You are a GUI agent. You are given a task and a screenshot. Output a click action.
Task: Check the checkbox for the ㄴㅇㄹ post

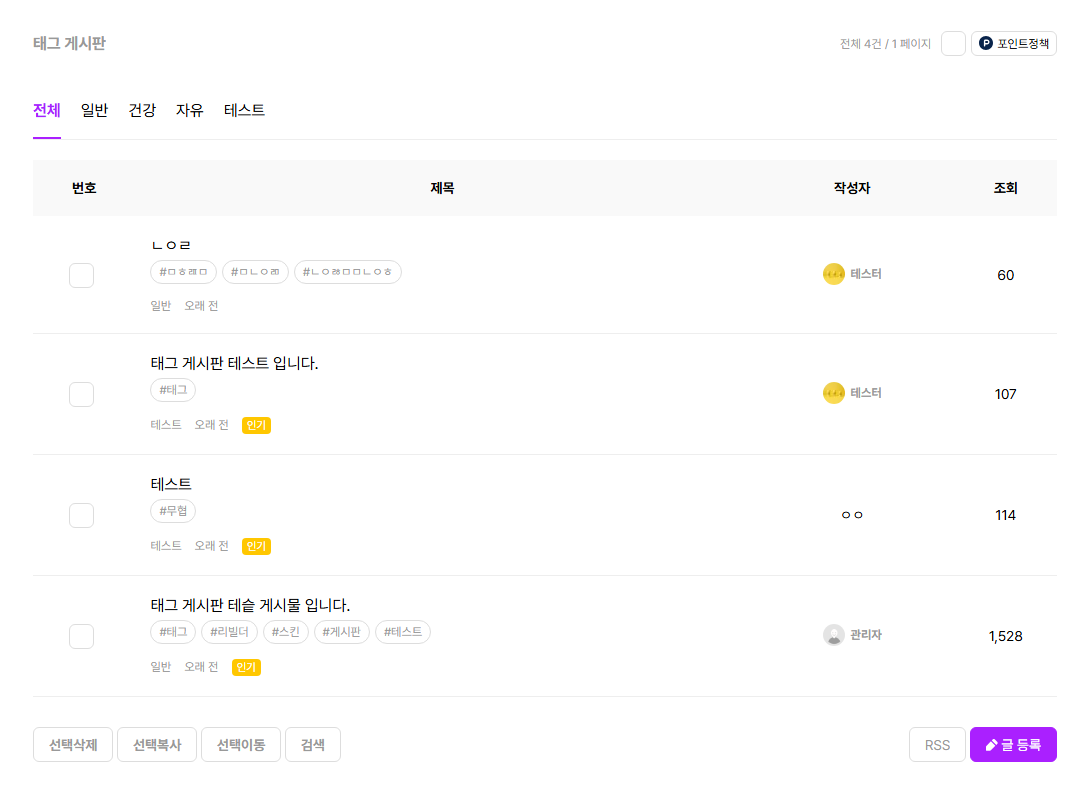(81, 275)
